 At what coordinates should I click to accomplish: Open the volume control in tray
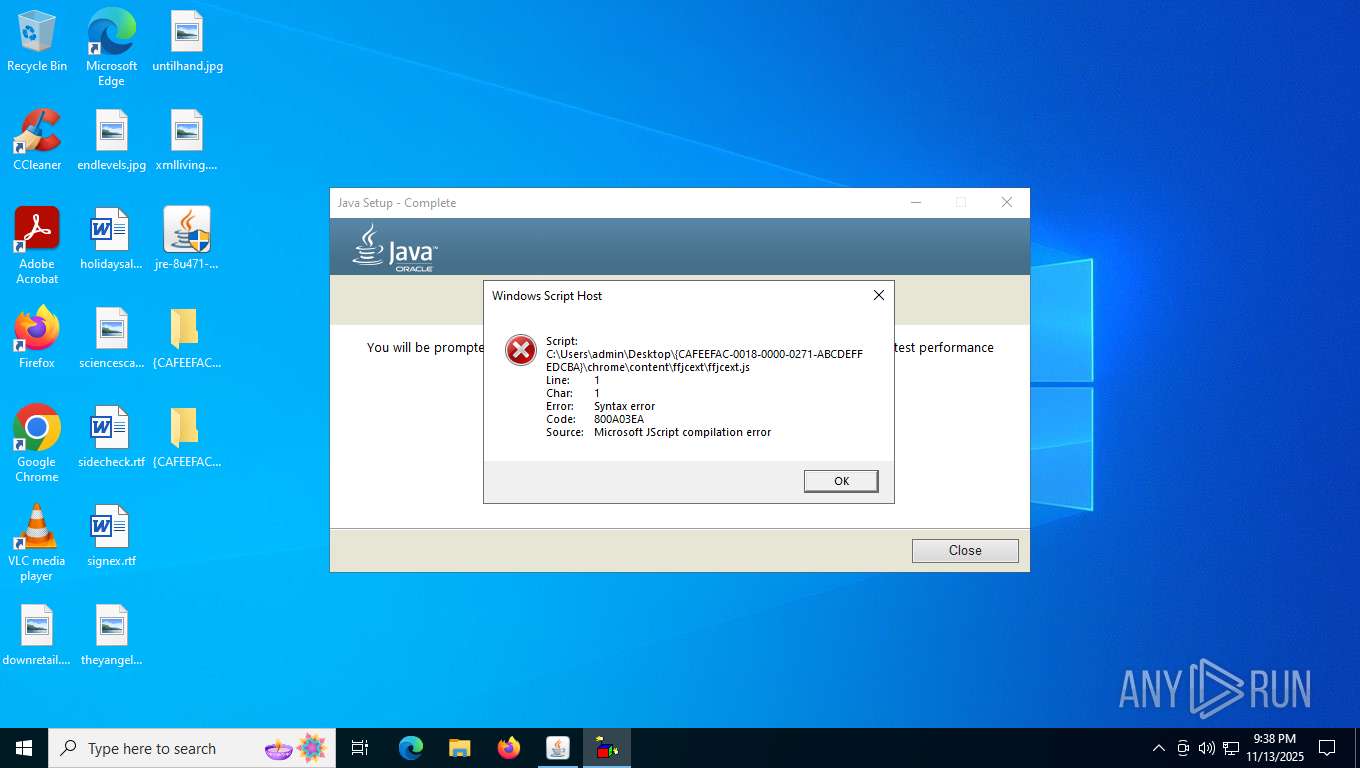click(1206, 748)
